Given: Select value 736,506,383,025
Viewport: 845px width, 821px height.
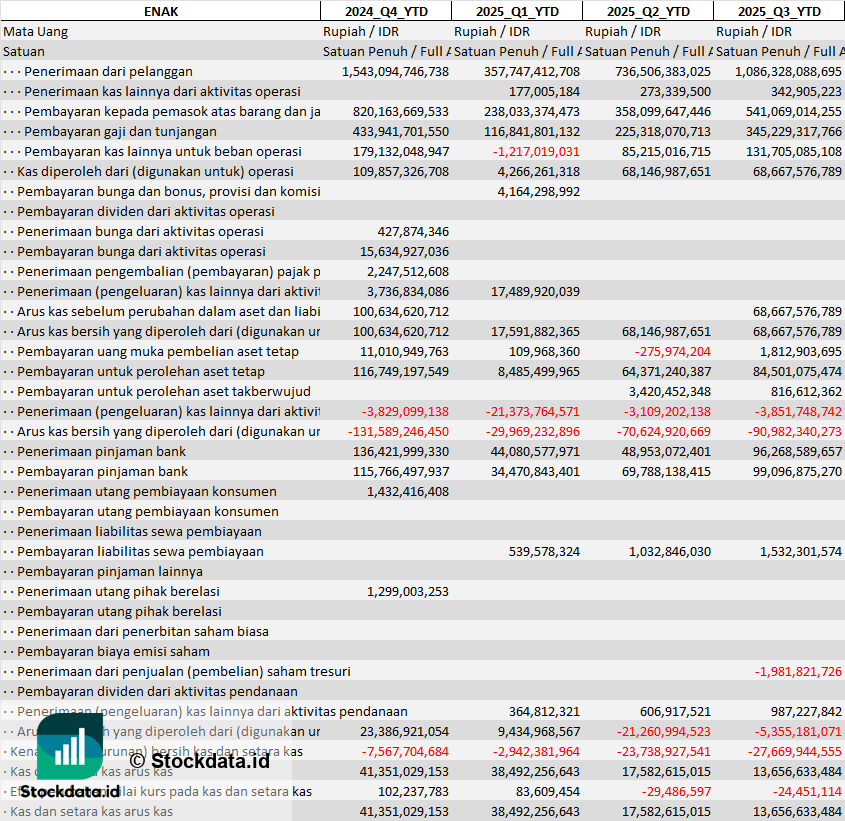Looking at the screenshot, I should 663,72.
